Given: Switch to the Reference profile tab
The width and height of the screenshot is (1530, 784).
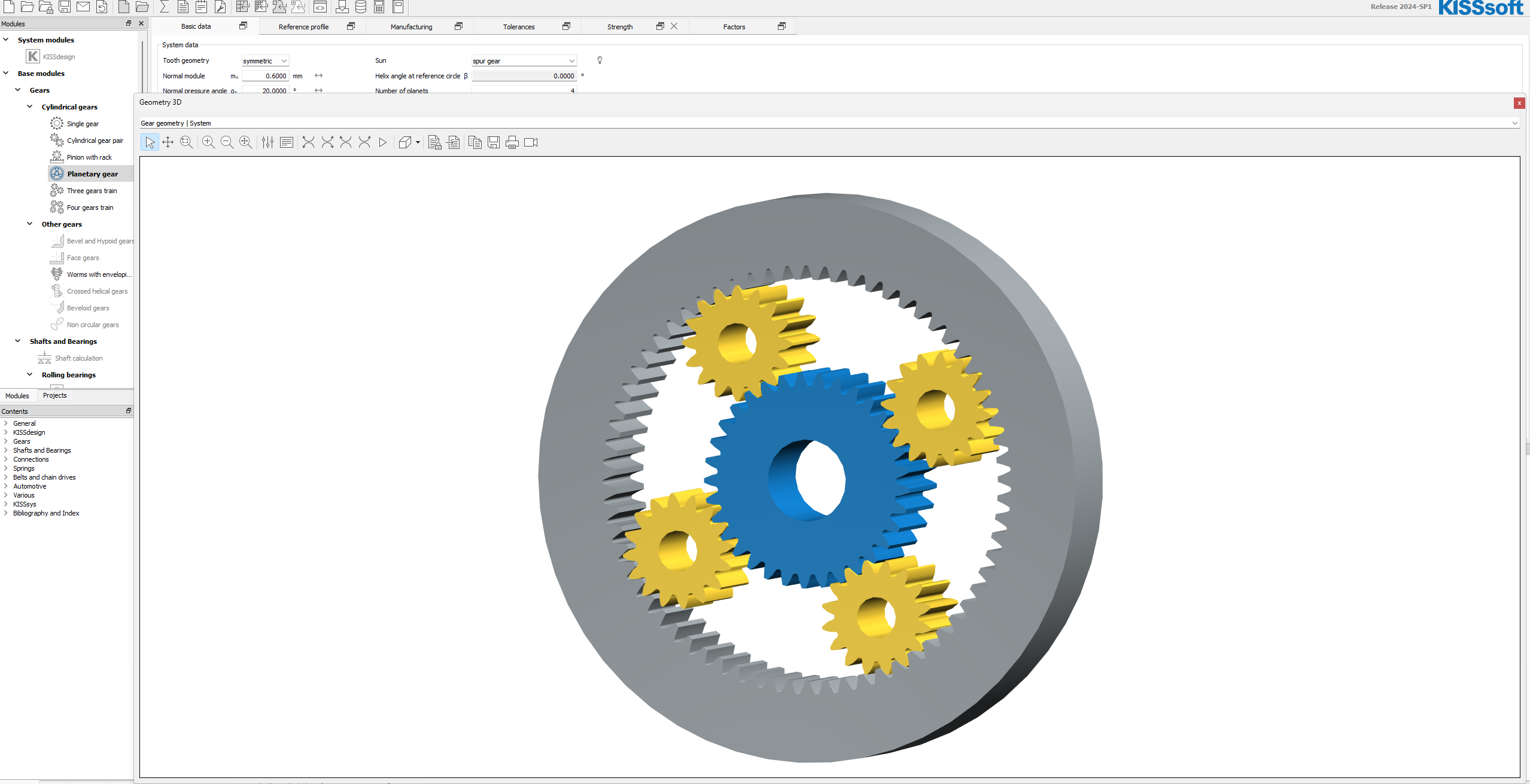Looking at the screenshot, I should point(303,27).
